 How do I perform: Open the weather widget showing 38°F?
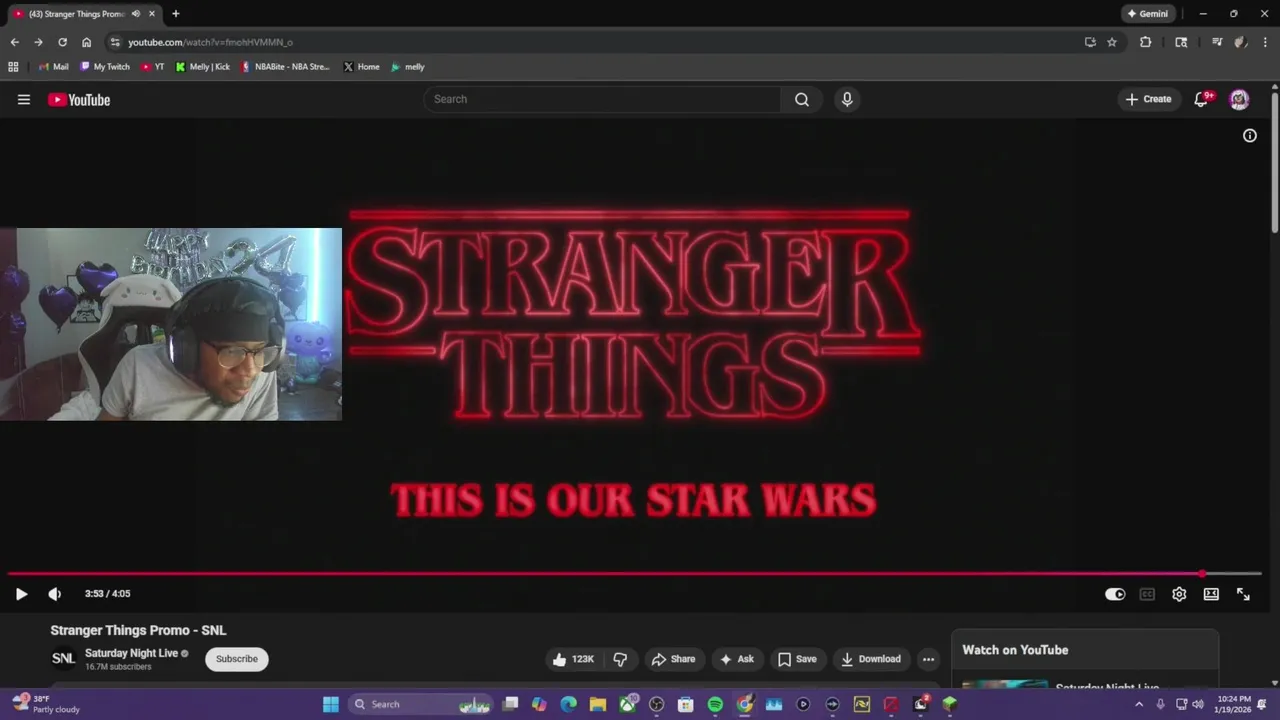point(45,704)
